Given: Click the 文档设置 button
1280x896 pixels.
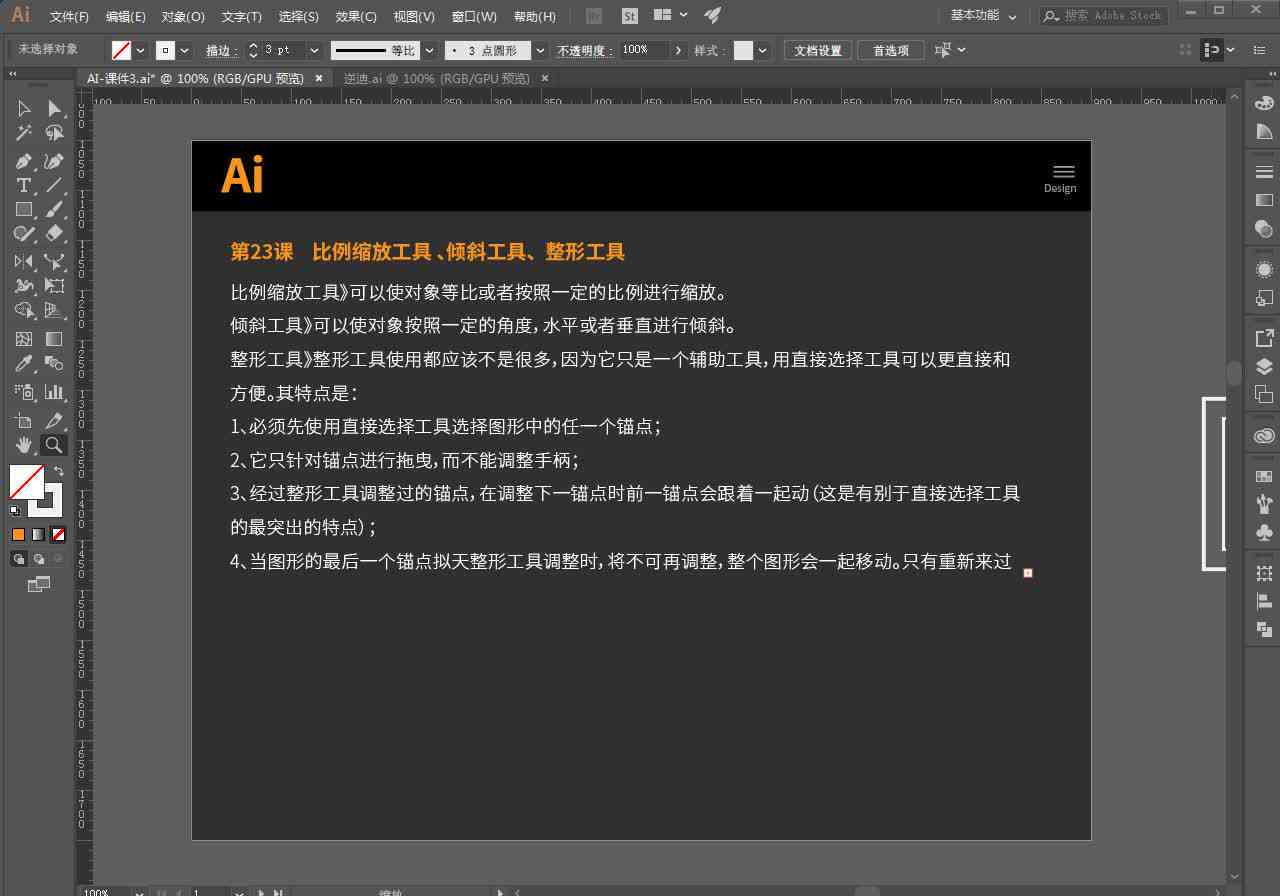Looking at the screenshot, I should pos(818,50).
